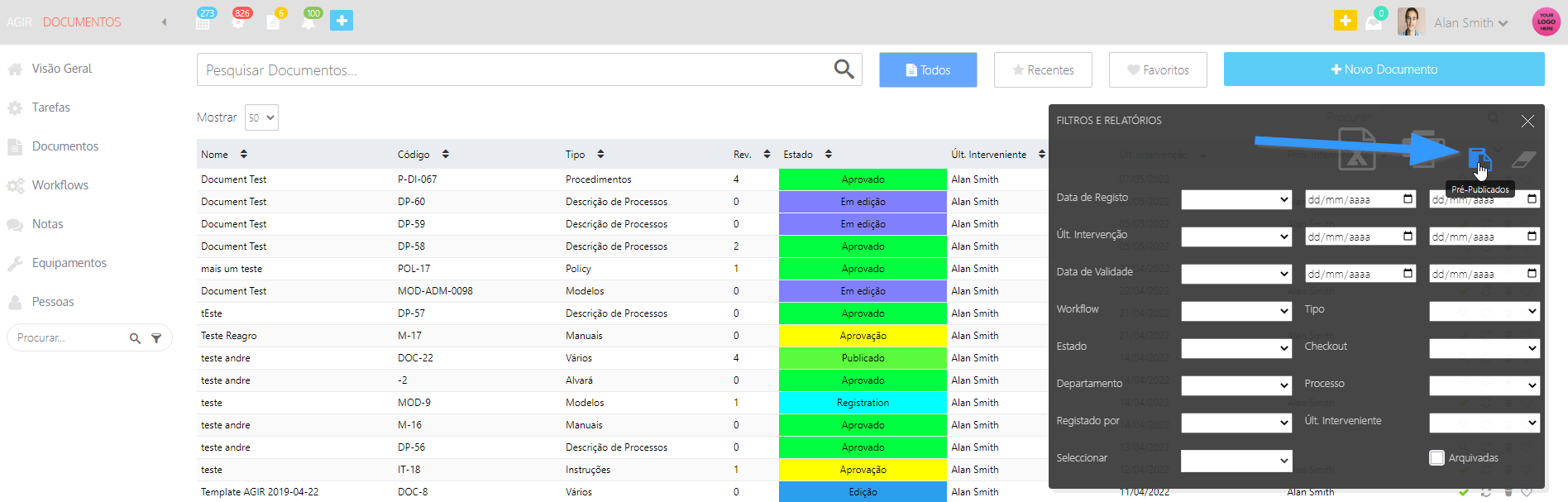Click 'Template AGIR 2019-04-22' document name
The width and height of the screenshot is (1568, 502).
click(260, 492)
